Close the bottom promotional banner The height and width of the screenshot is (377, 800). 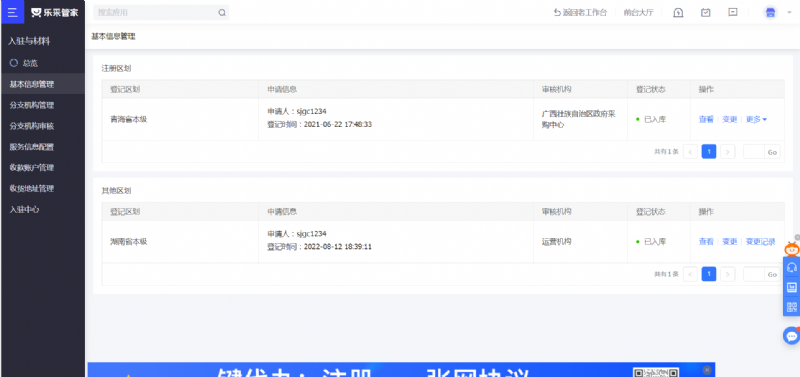click(707, 369)
